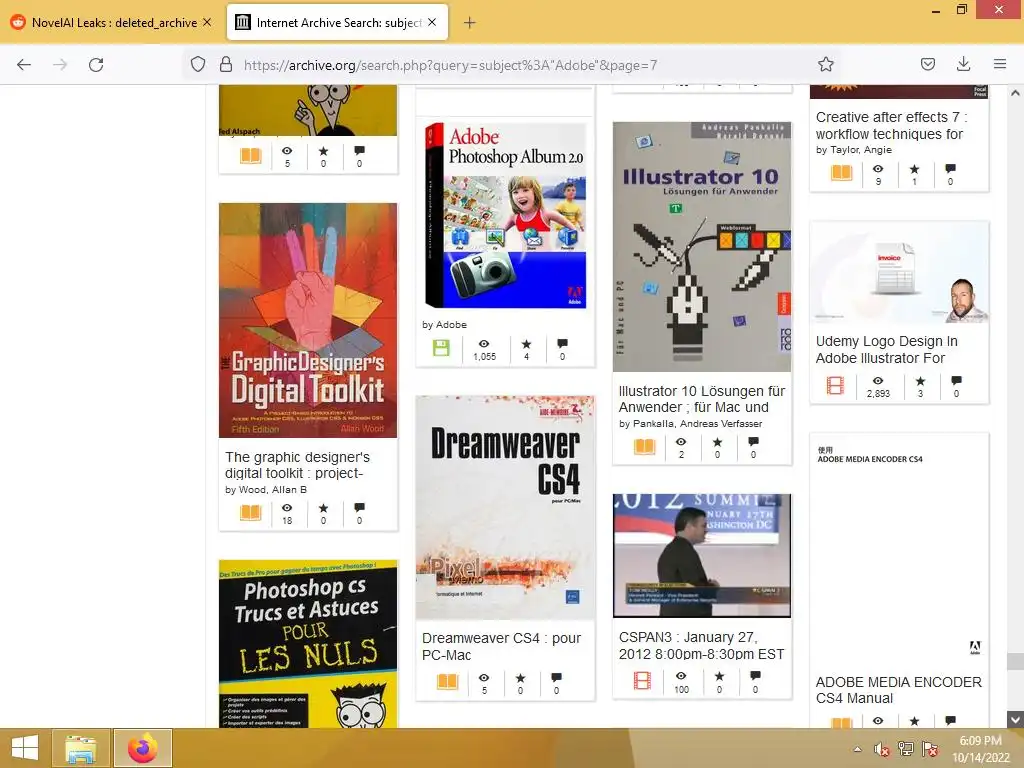Open the Windows Start menu

point(24,748)
